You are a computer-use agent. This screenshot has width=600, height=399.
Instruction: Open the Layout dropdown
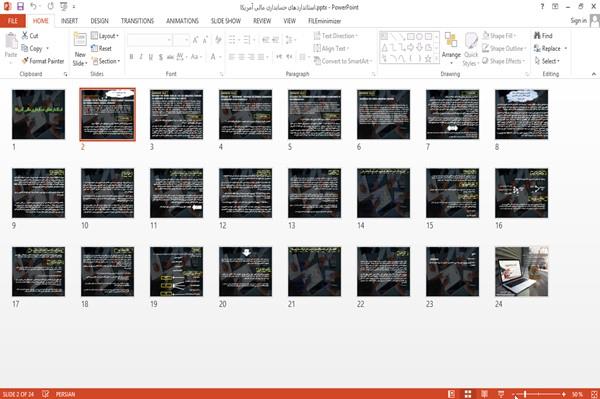(105, 36)
